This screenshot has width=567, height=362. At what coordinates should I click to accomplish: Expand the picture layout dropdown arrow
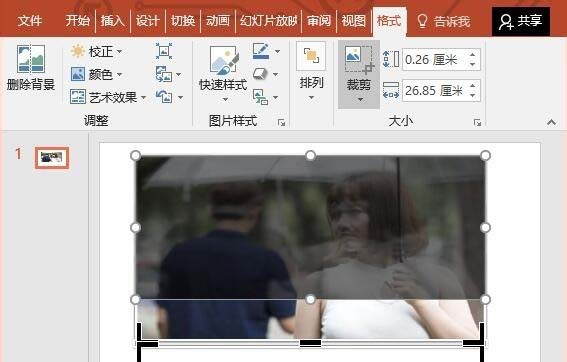[x=276, y=97]
